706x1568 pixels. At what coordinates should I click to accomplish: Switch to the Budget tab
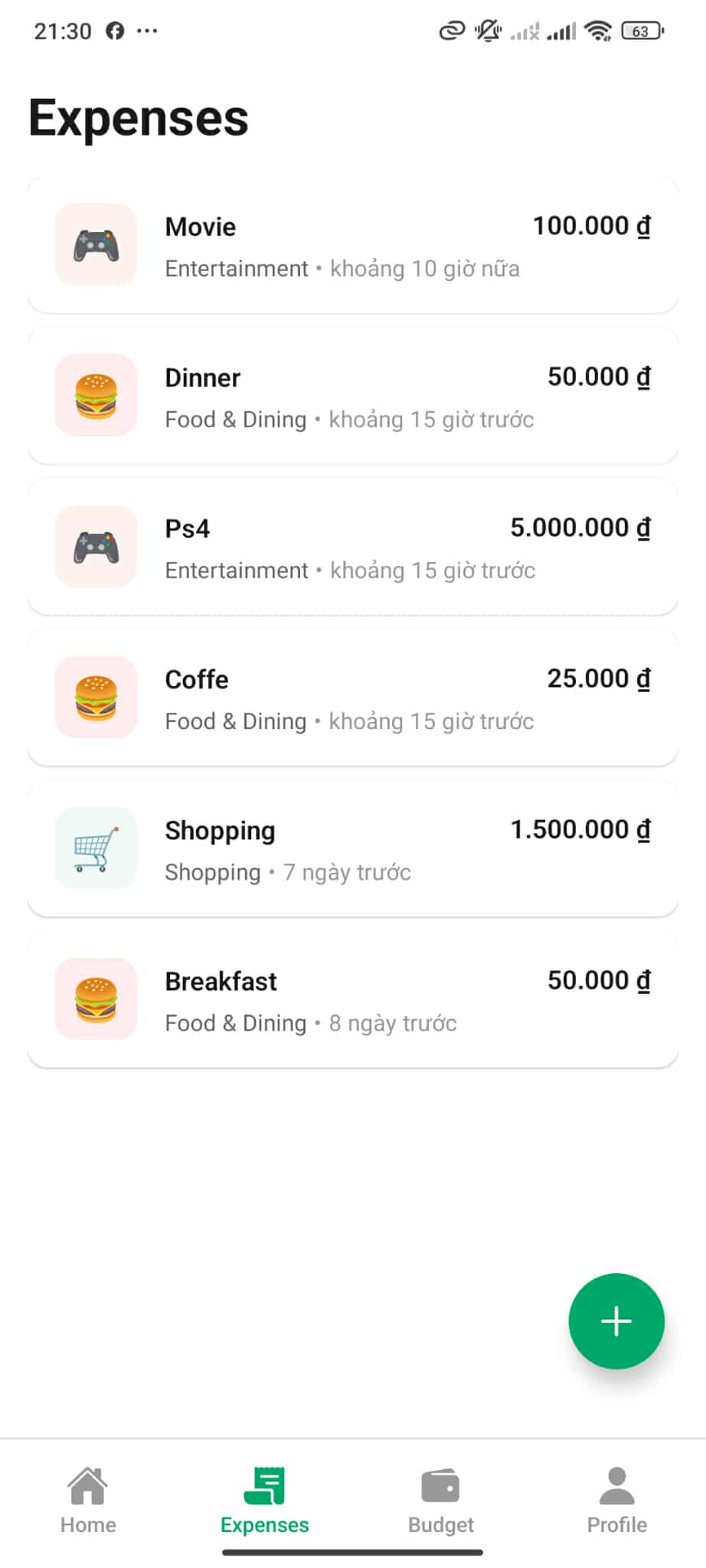pos(440,1500)
